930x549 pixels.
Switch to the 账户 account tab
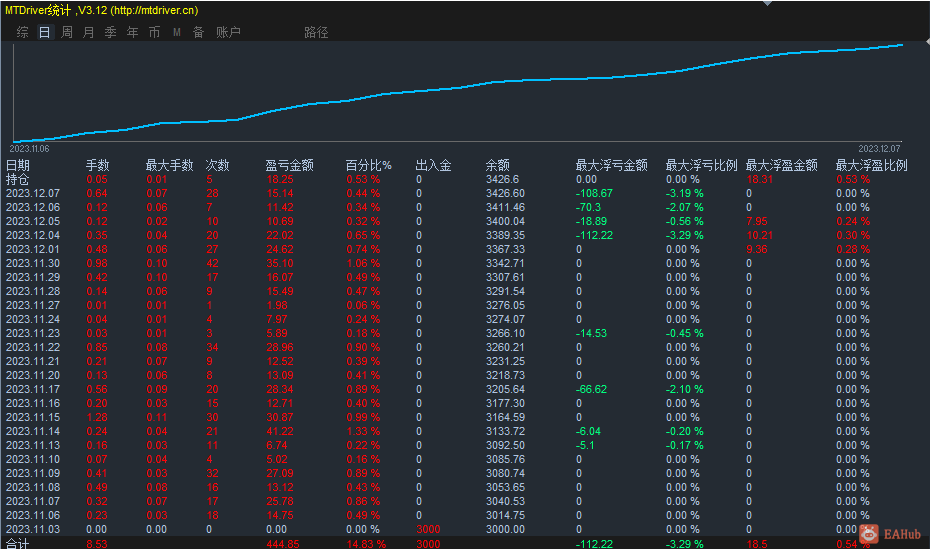click(228, 32)
